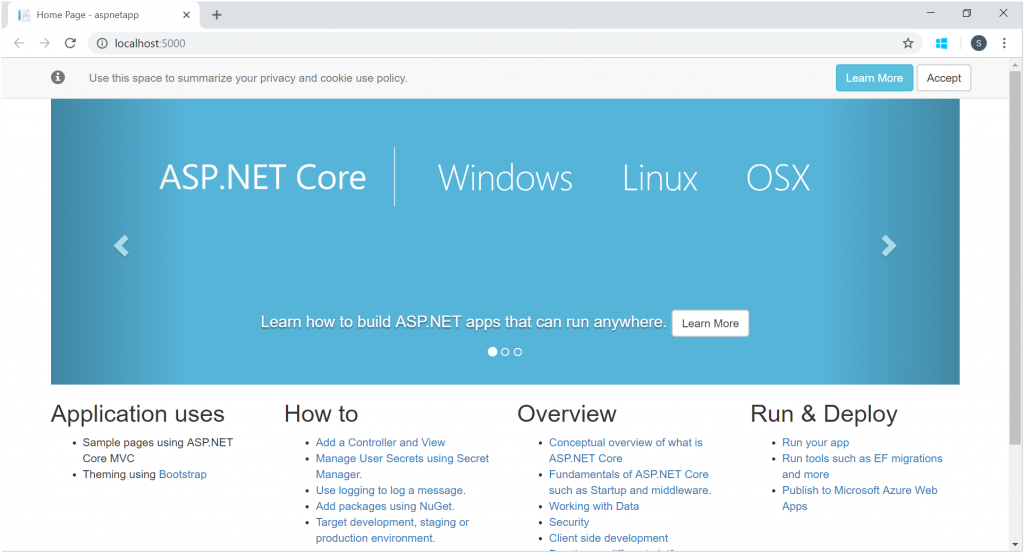Open the Windows extension icon in toolbar
1024x553 pixels.
pos(941,43)
